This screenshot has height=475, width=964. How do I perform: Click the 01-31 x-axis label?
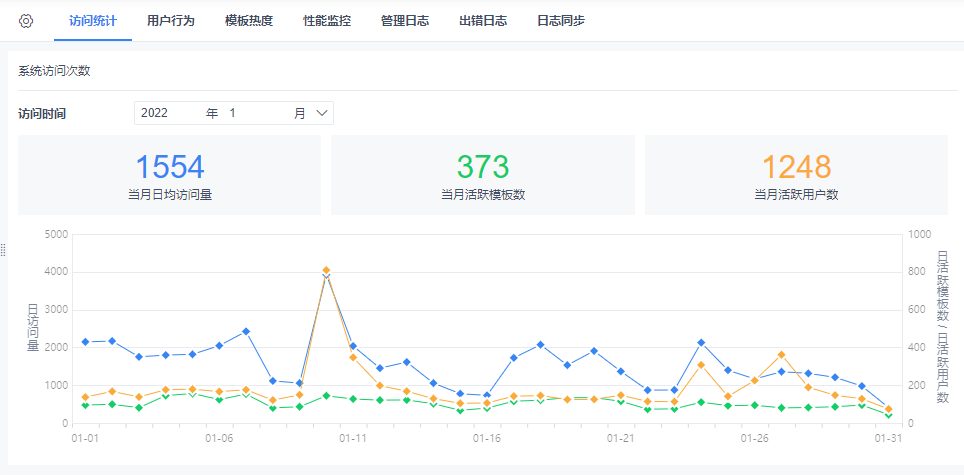point(888,438)
